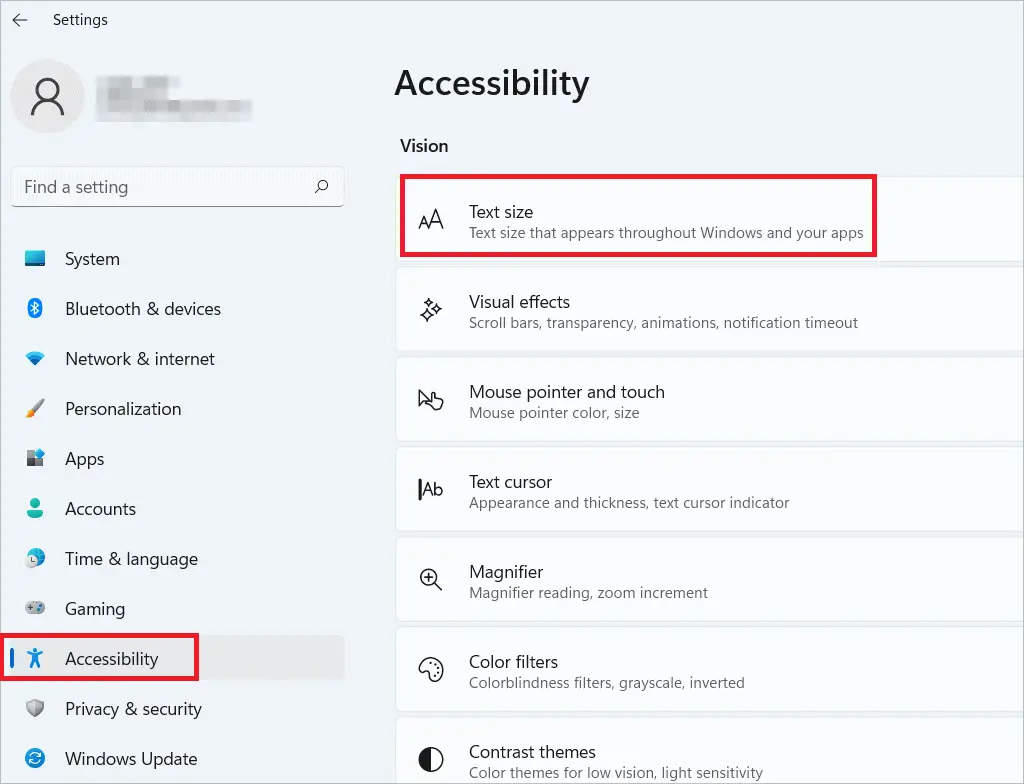The height and width of the screenshot is (784, 1024).
Task: Open Visual effects settings
Action: point(710,310)
